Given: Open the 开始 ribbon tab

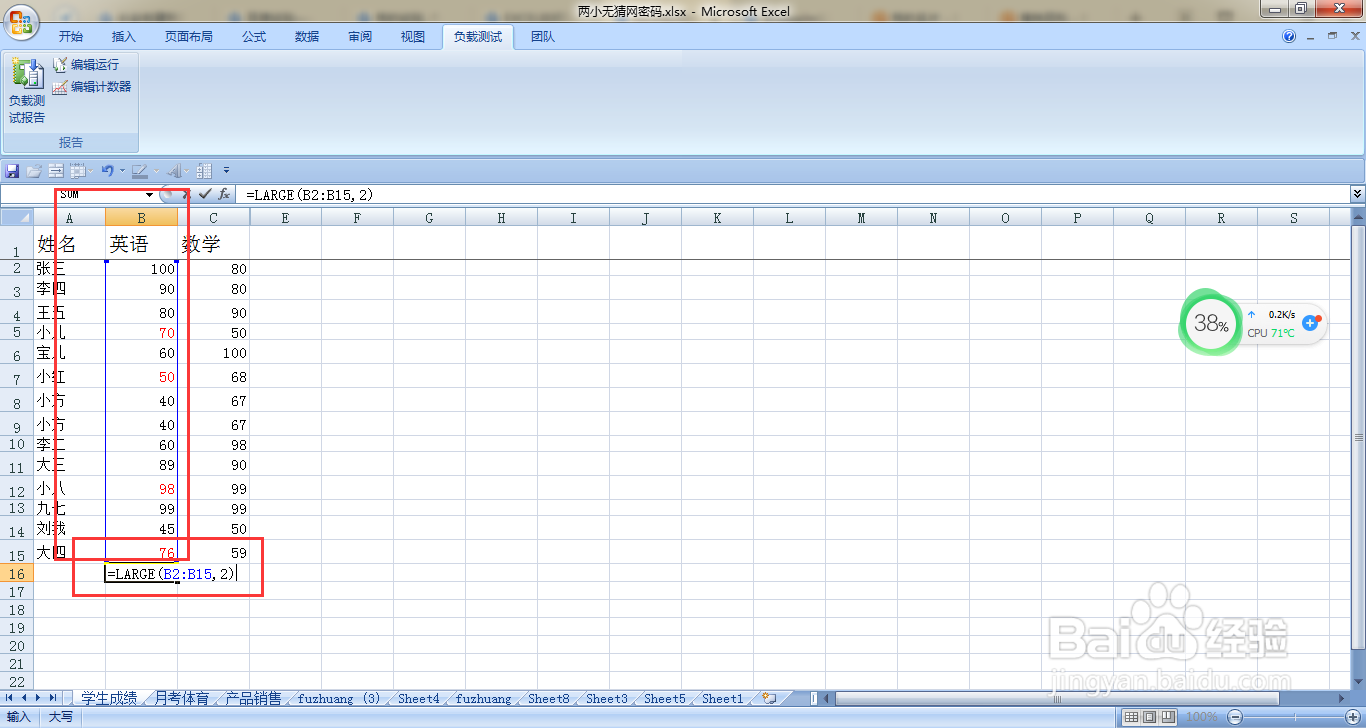Looking at the screenshot, I should [70, 37].
